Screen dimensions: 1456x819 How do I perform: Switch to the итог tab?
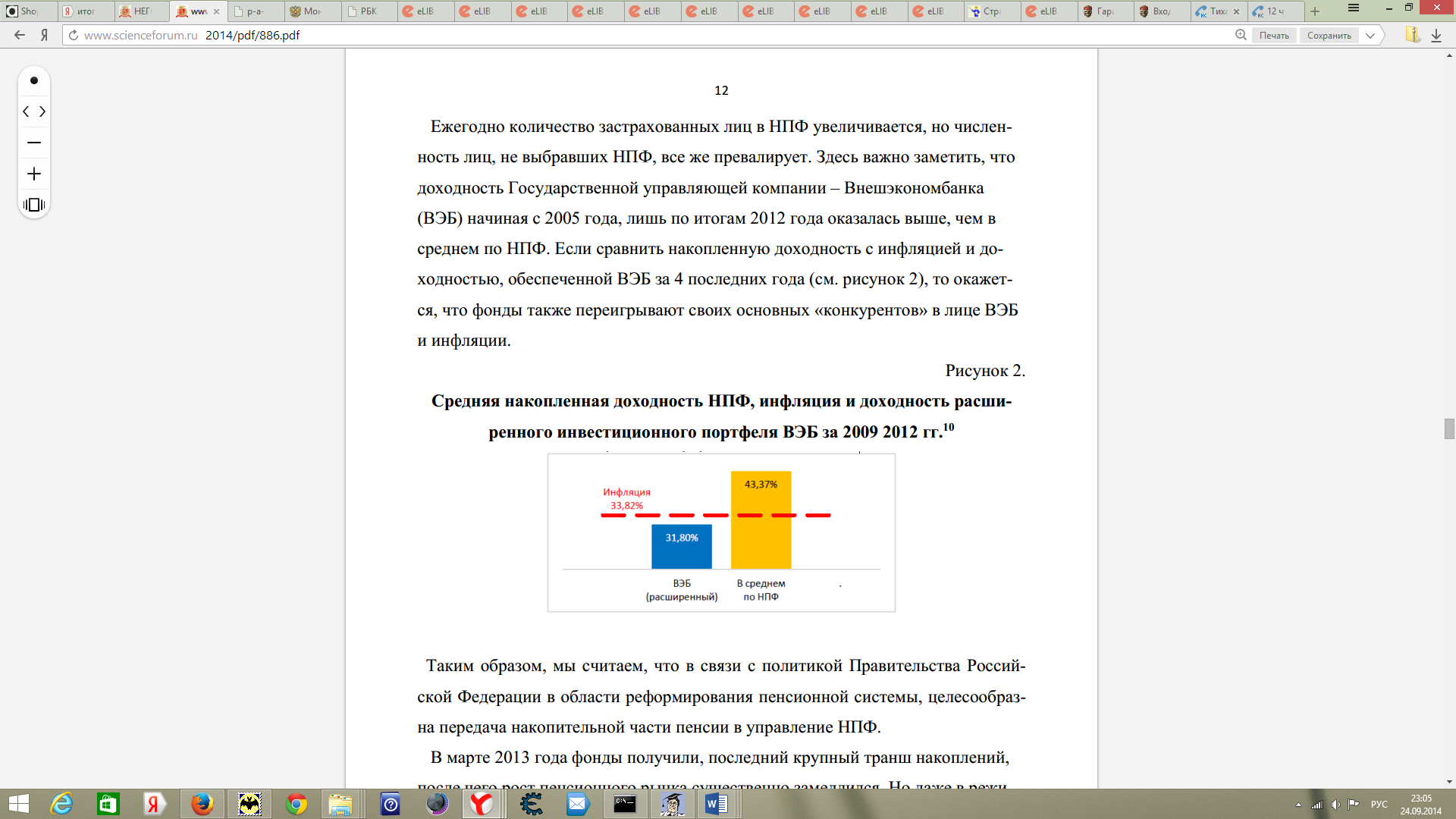coord(86,11)
